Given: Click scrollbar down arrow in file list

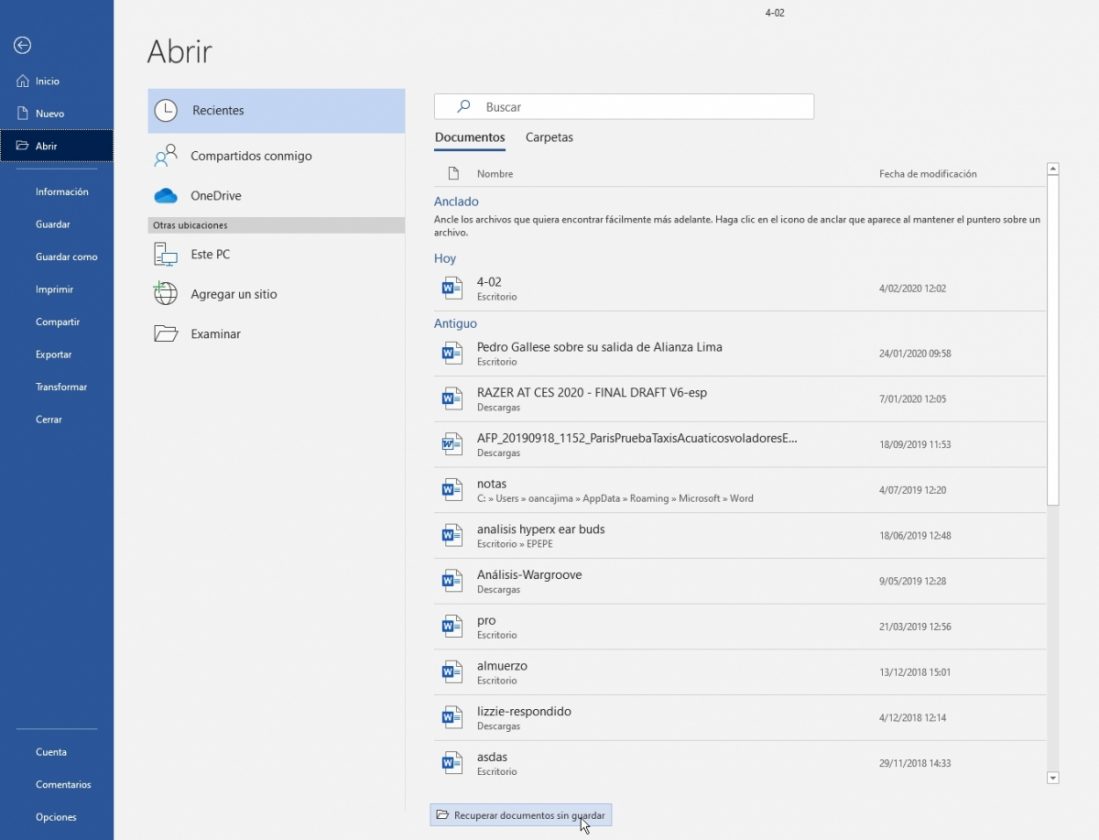Looking at the screenshot, I should click(1052, 777).
